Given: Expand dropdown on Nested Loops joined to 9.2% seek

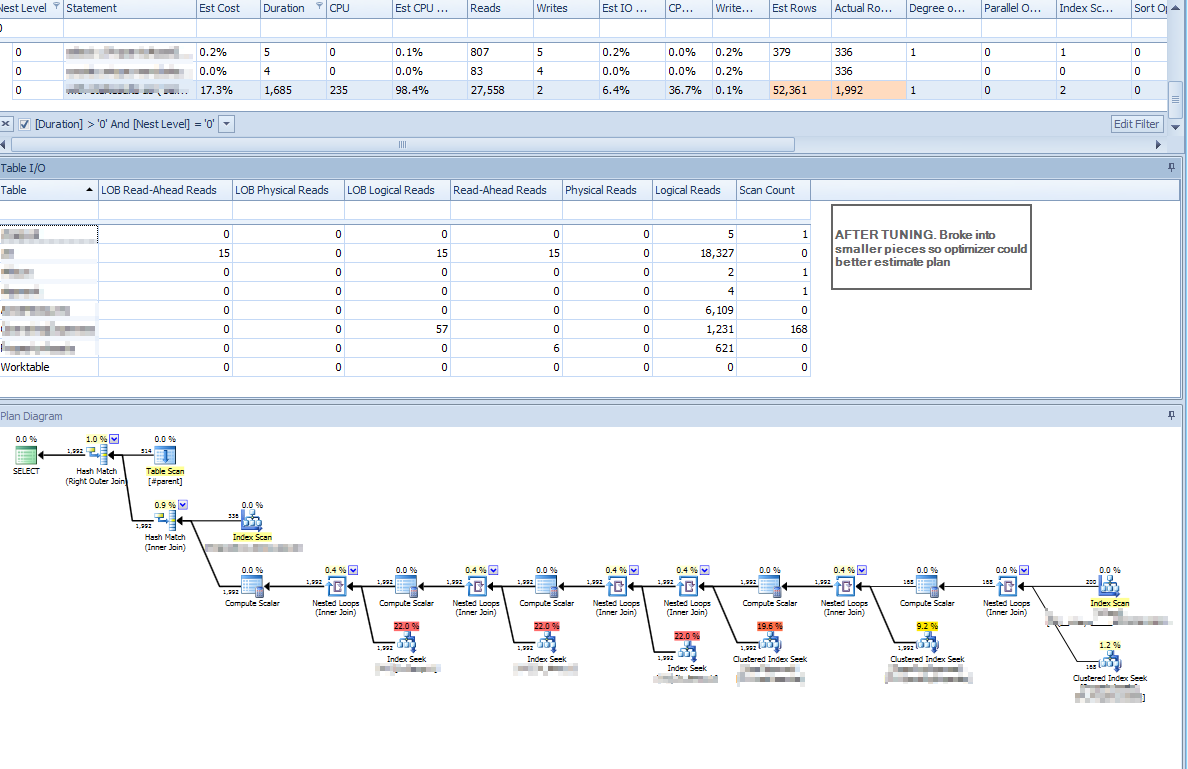Looking at the screenshot, I should [861, 570].
